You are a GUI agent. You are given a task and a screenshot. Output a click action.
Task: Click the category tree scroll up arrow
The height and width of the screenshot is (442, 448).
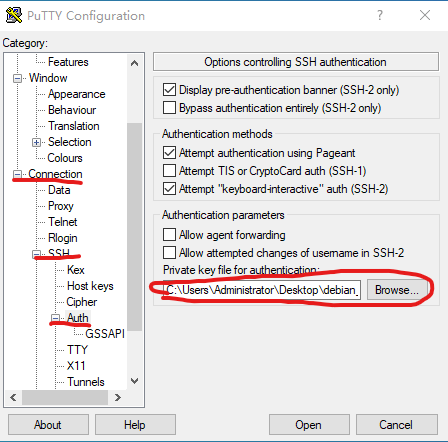[134, 63]
